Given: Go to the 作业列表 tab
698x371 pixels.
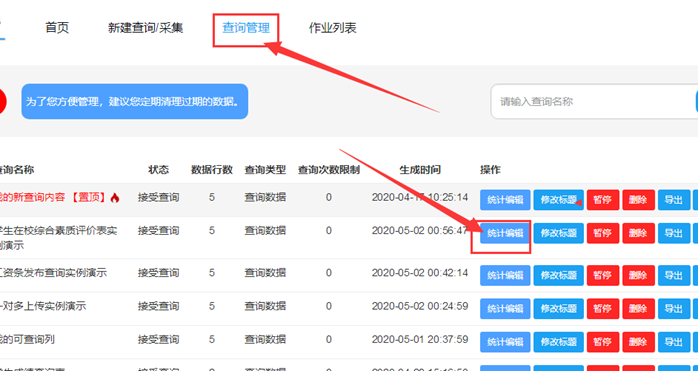Looking at the screenshot, I should point(333,28).
